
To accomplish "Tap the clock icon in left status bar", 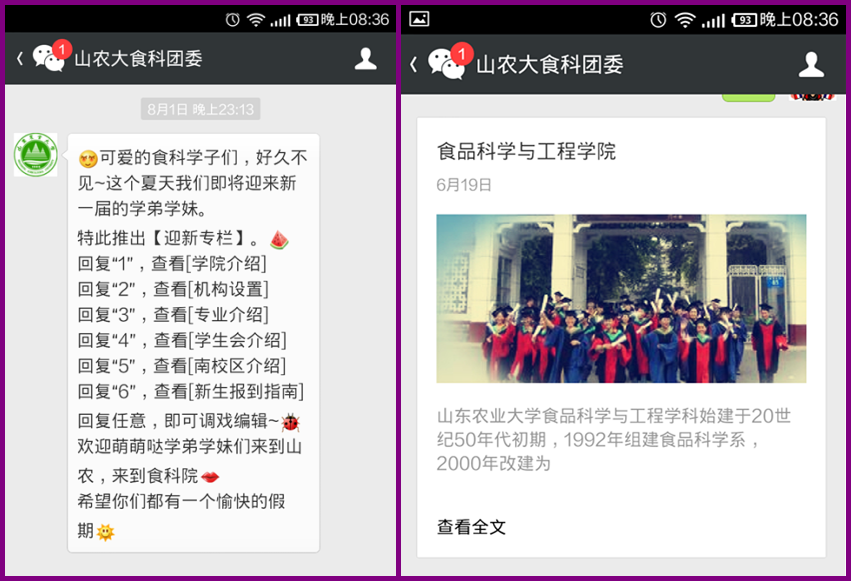I will 233,19.
